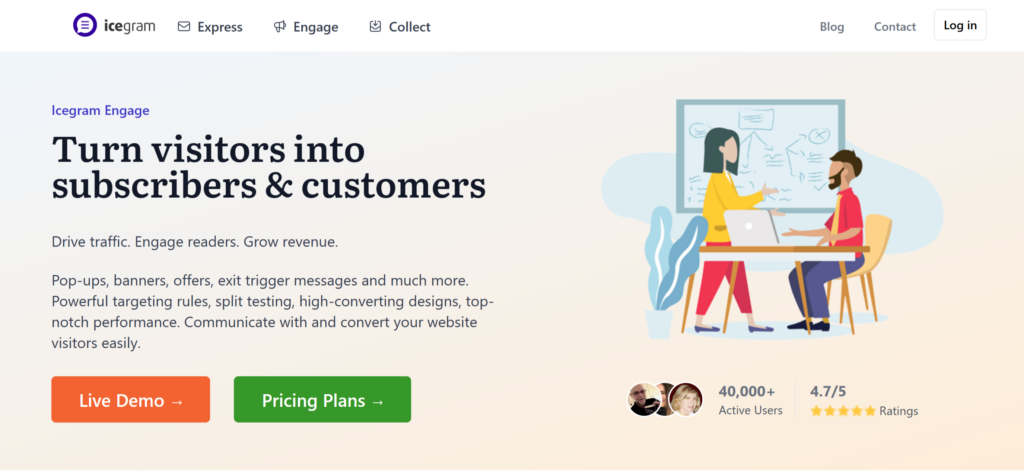This screenshot has width=1024, height=471.
Task: Open the Contact link
Action: click(x=895, y=27)
